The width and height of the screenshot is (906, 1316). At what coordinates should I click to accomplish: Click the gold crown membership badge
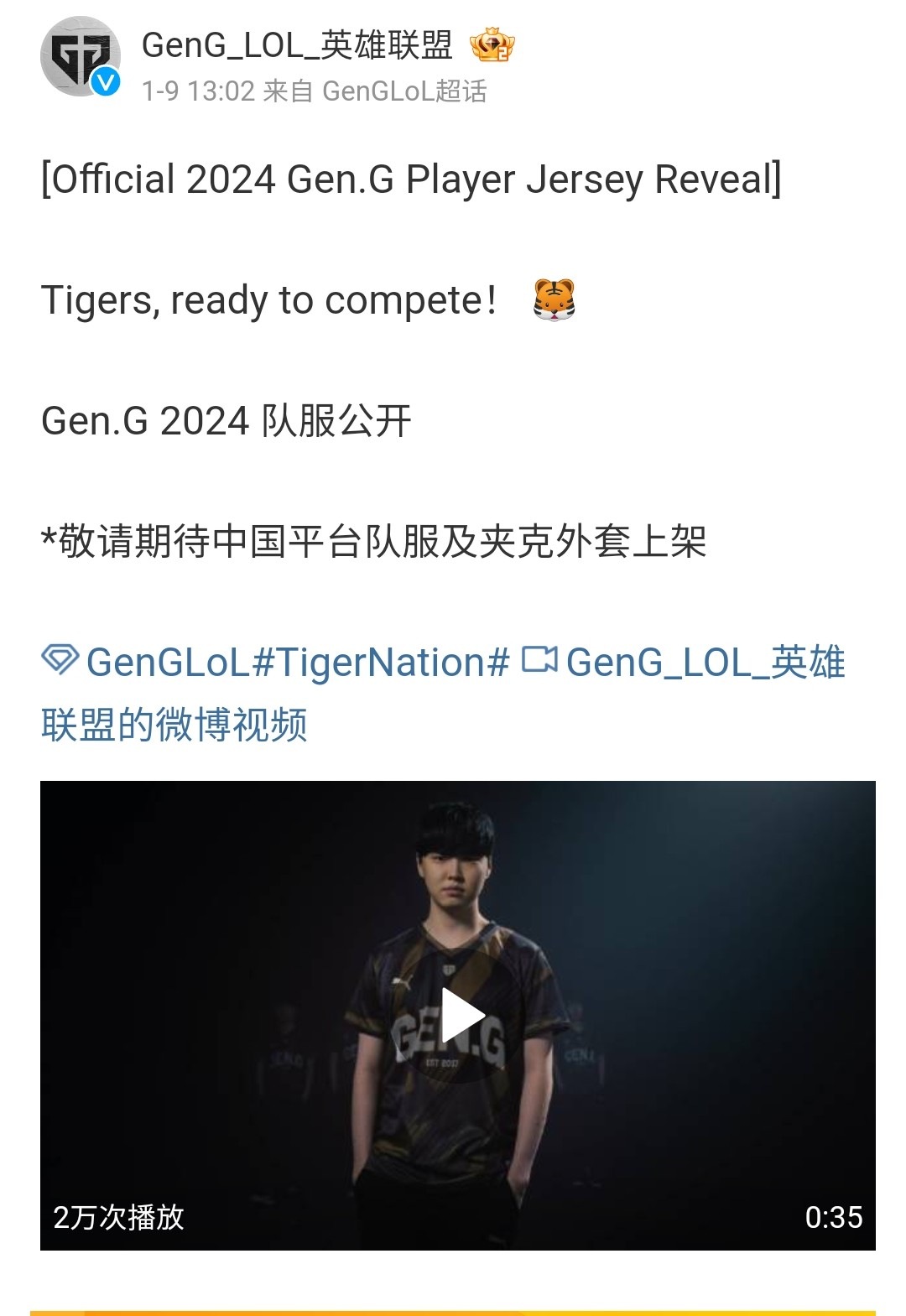[492, 44]
